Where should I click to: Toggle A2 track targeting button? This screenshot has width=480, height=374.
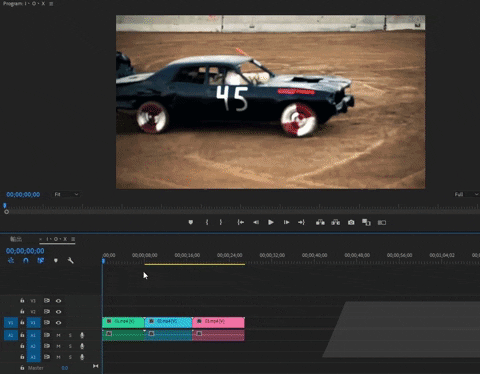pos(33,346)
